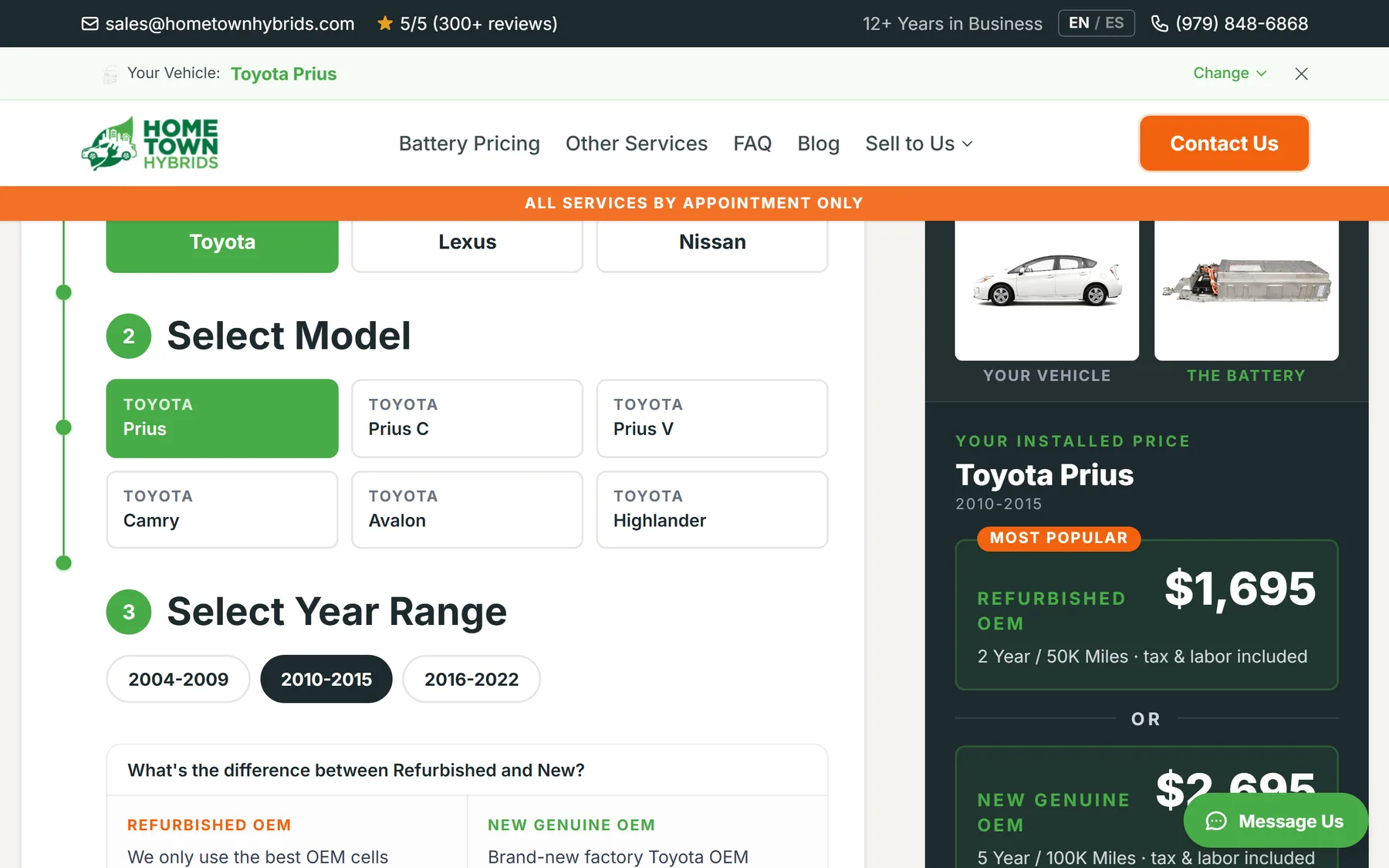The height and width of the screenshot is (868, 1389).
Task: Click the '12+ Years in Business' text
Action: (x=952, y=24)
